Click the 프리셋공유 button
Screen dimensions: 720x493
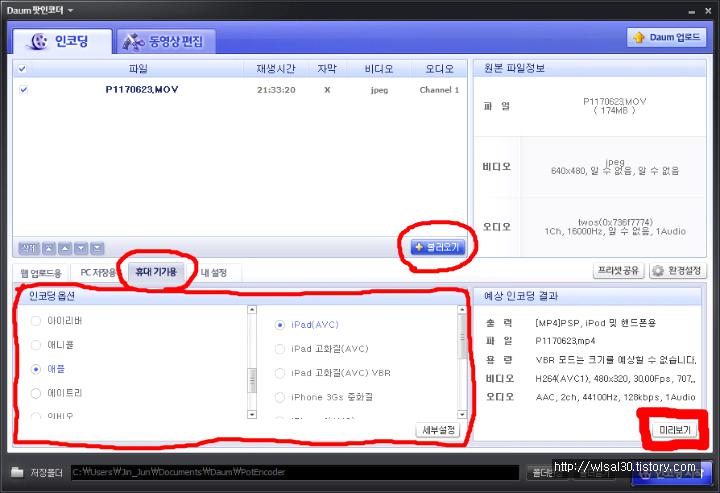tap(619, 270)
